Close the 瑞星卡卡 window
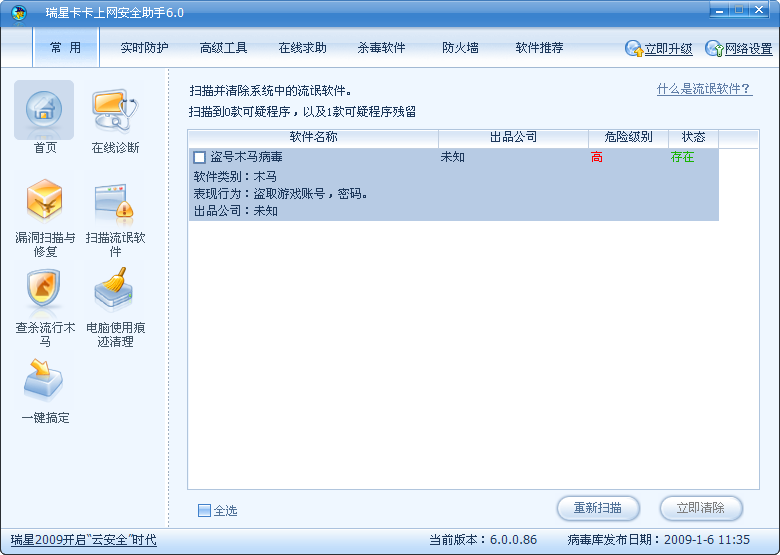The height and width of the screenshot is (555, 780). click(759, 10)
